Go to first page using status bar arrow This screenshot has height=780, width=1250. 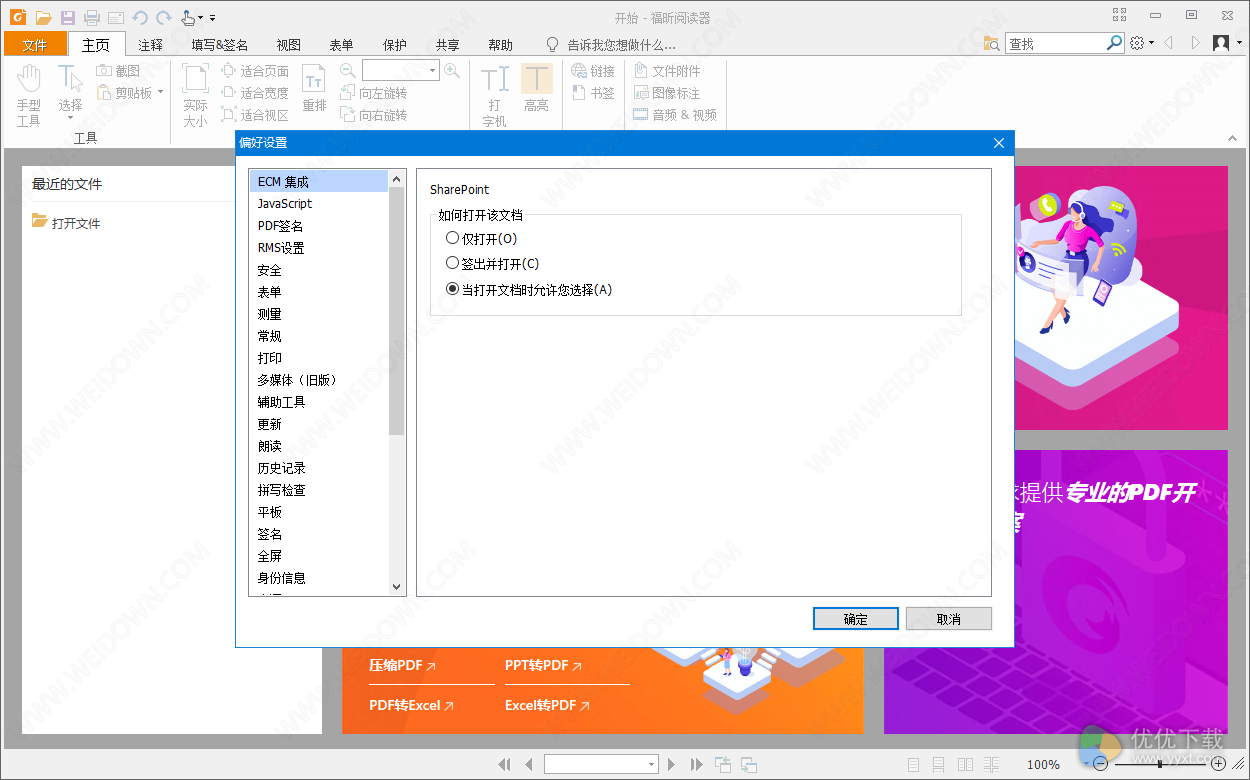506,764
